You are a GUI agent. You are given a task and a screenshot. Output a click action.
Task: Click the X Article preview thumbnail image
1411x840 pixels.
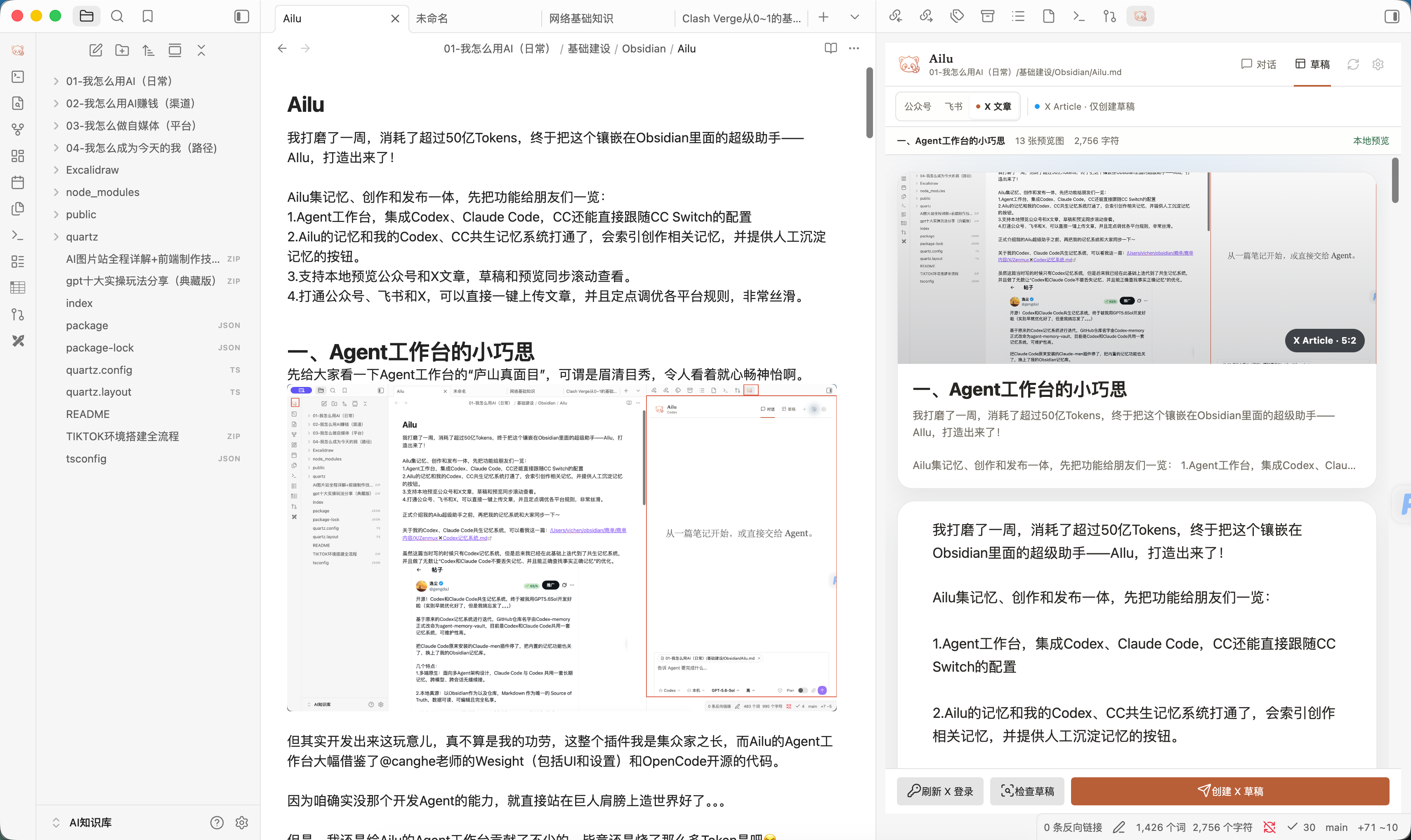point(1137,268)
